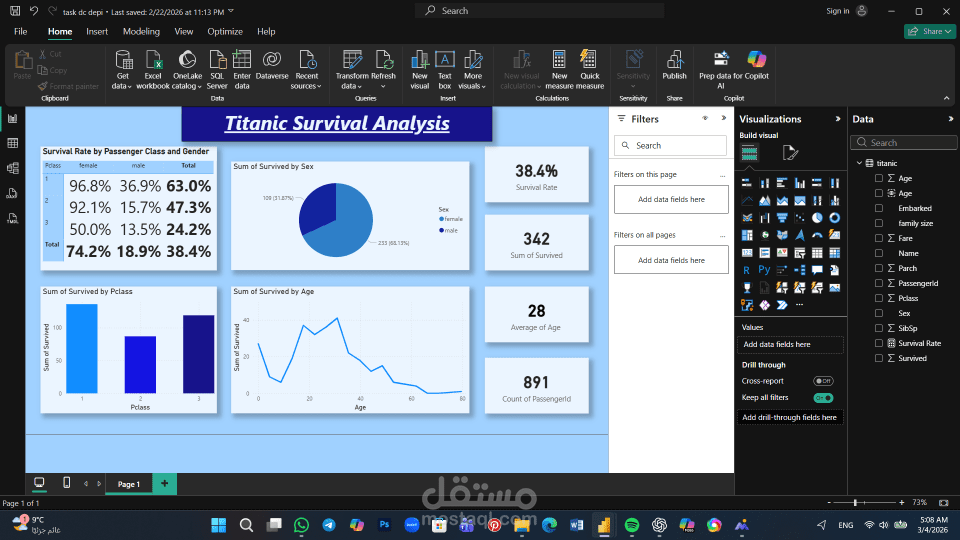The width and height of the screenshot is (960, 540).
Task: Select the Treemap visualization icon
Action: pyautogui.click(x=747, y=235)
